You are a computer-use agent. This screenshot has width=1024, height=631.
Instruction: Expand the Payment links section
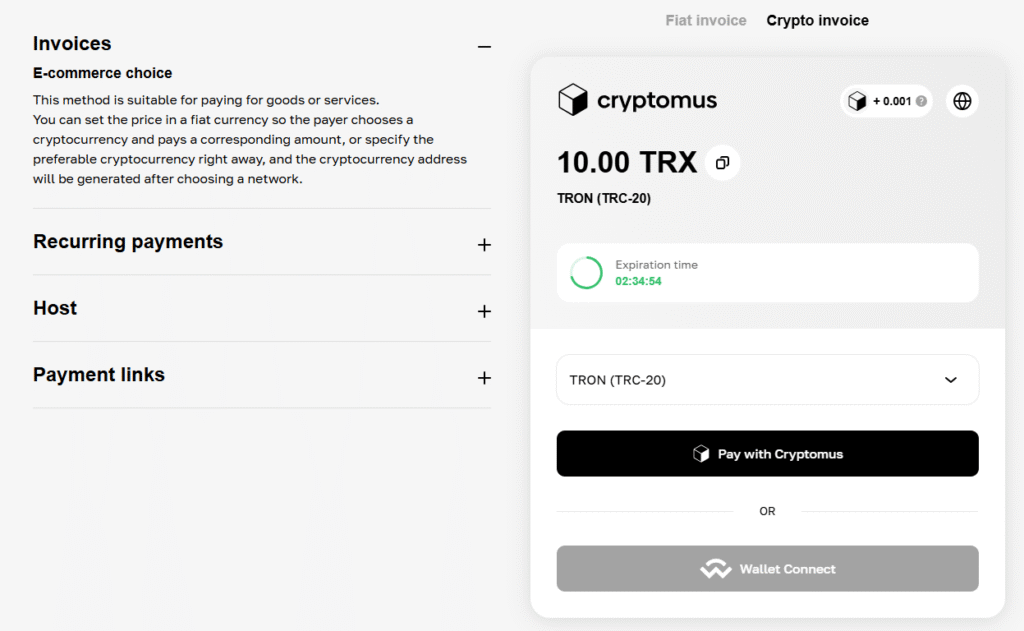click(x=484, y=378)
